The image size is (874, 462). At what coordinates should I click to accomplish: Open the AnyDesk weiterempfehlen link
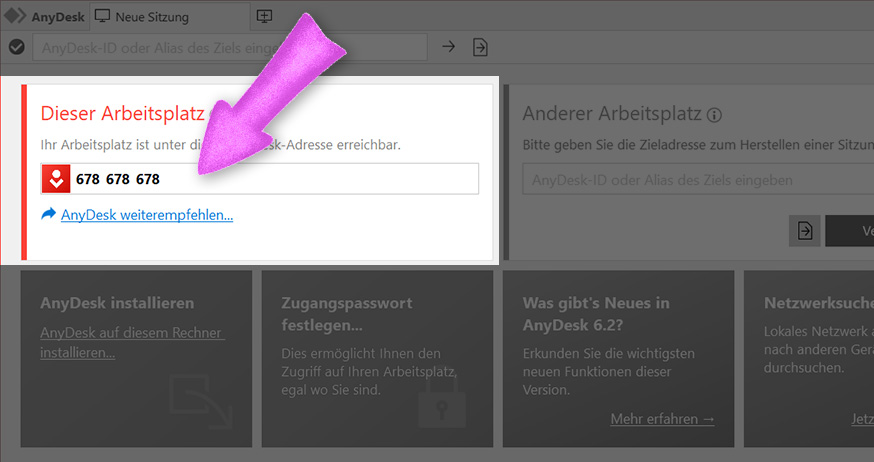147,215
